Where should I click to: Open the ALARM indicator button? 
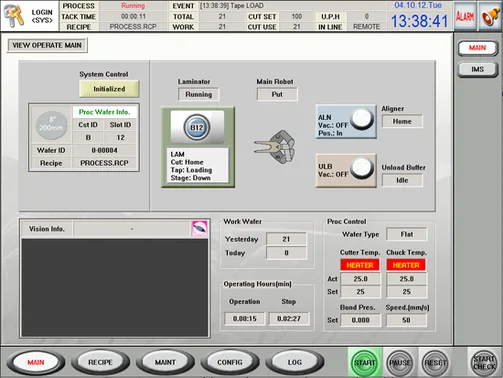(x=465, y=16)
